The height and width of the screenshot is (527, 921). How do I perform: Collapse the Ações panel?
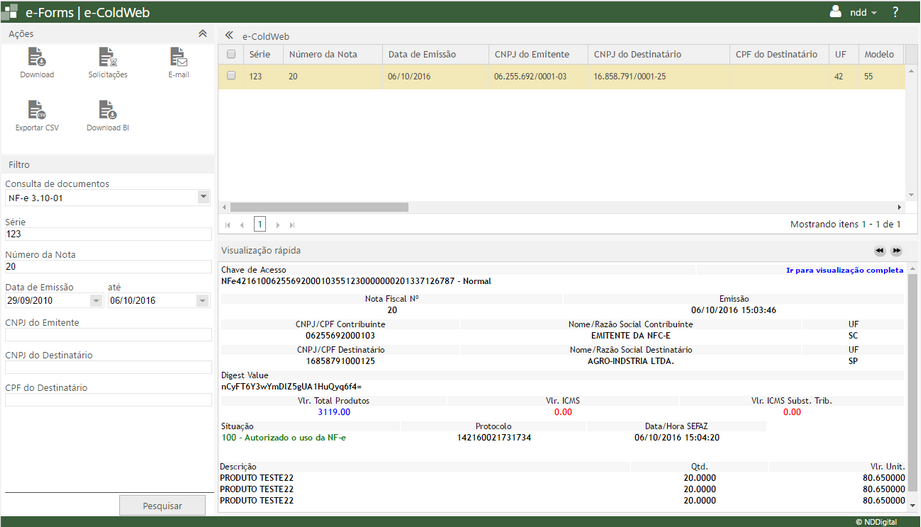tap(203, 34)
